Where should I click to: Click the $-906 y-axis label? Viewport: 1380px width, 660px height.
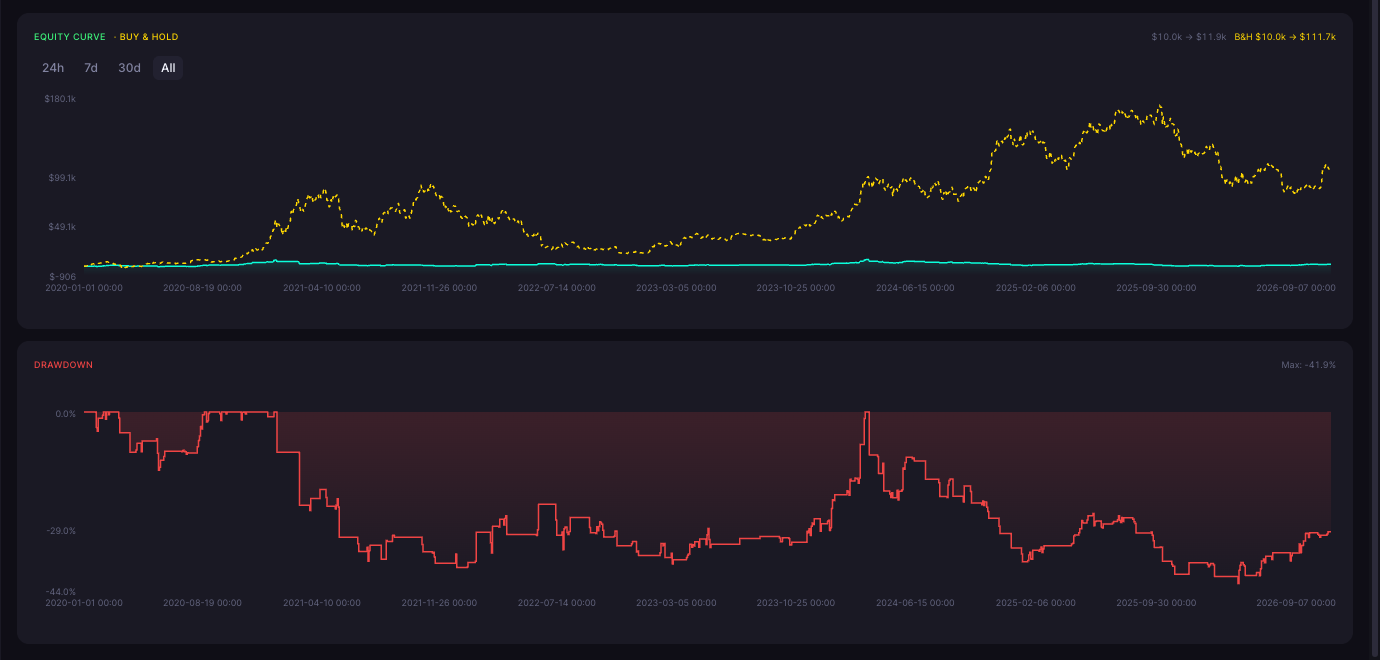[63, 276]
